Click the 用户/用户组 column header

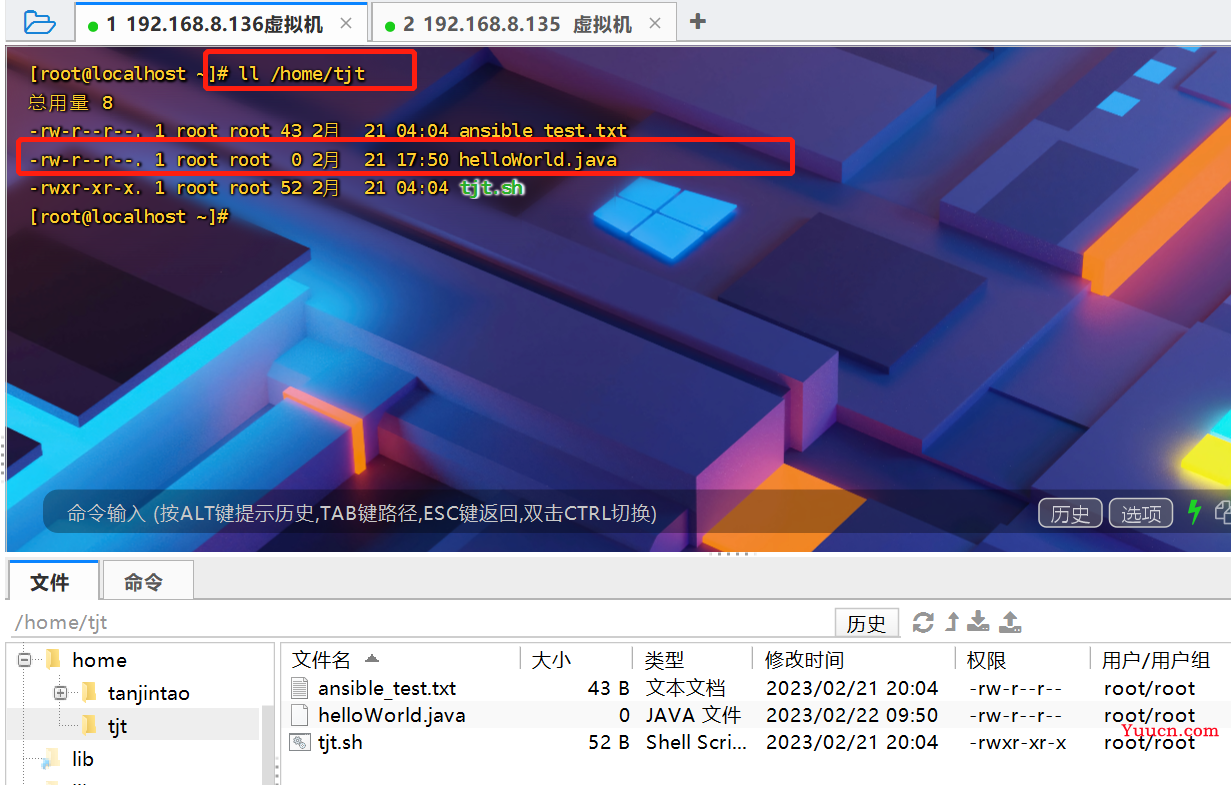[x=1156, y=659]
